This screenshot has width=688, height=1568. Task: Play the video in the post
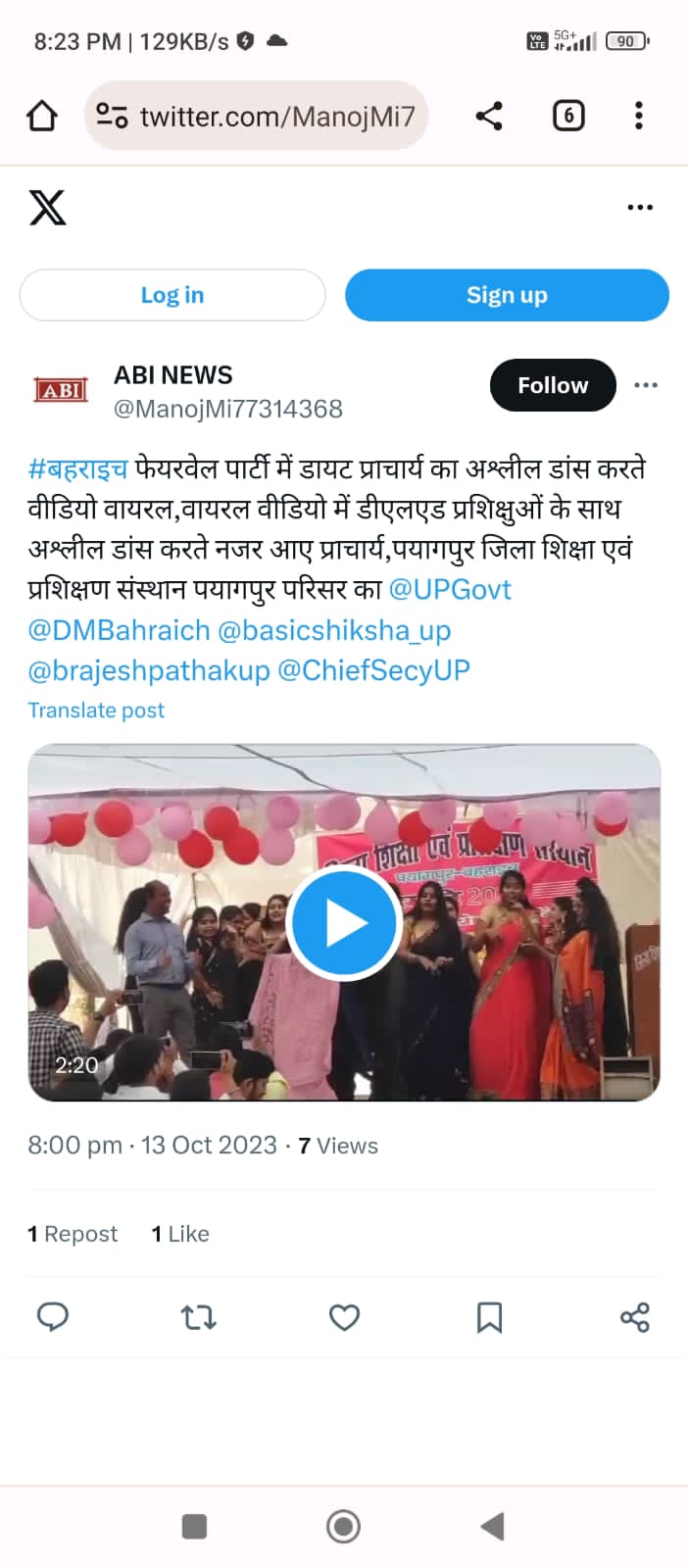[x=343, y=923]
